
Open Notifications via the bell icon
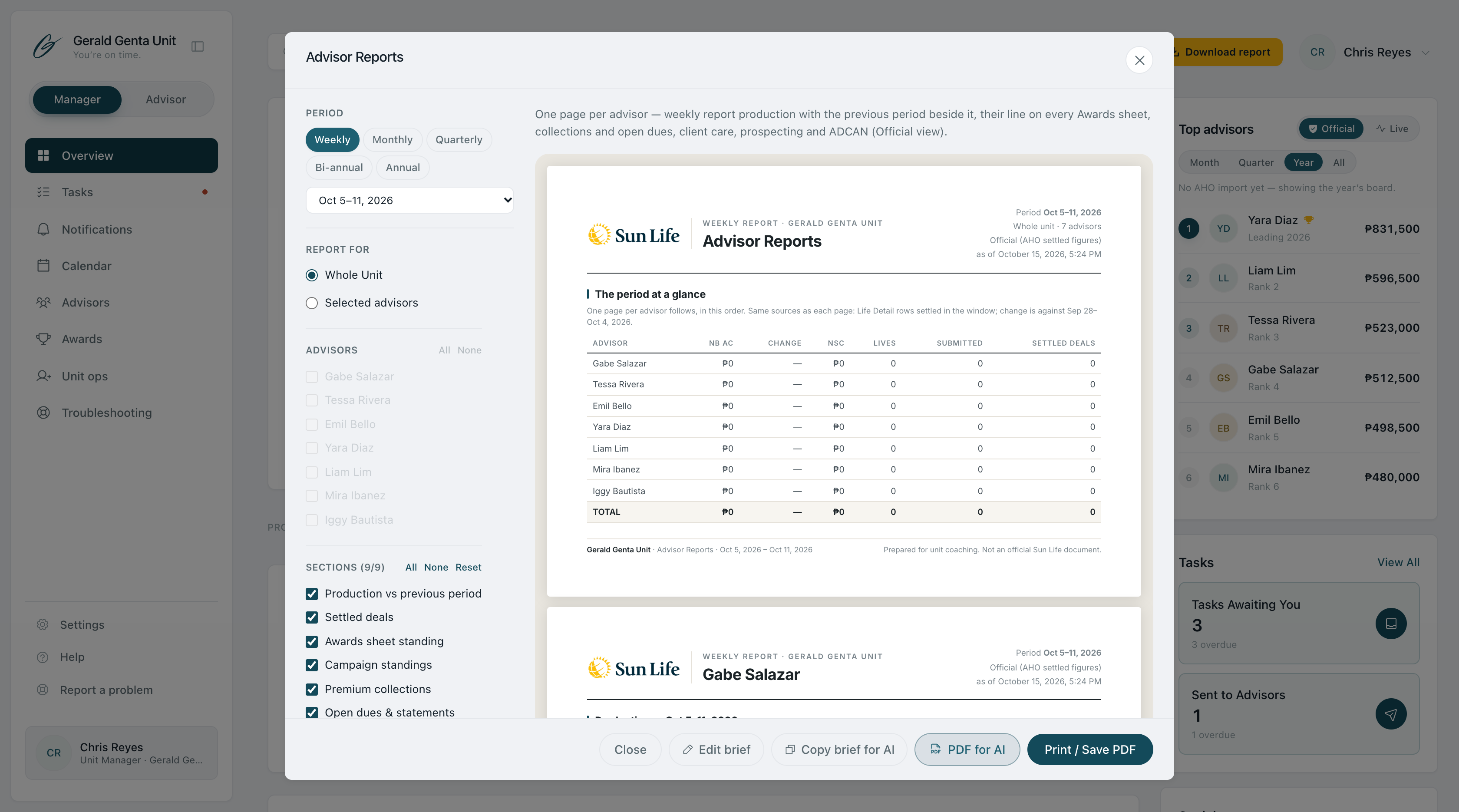tap(43, 229)
